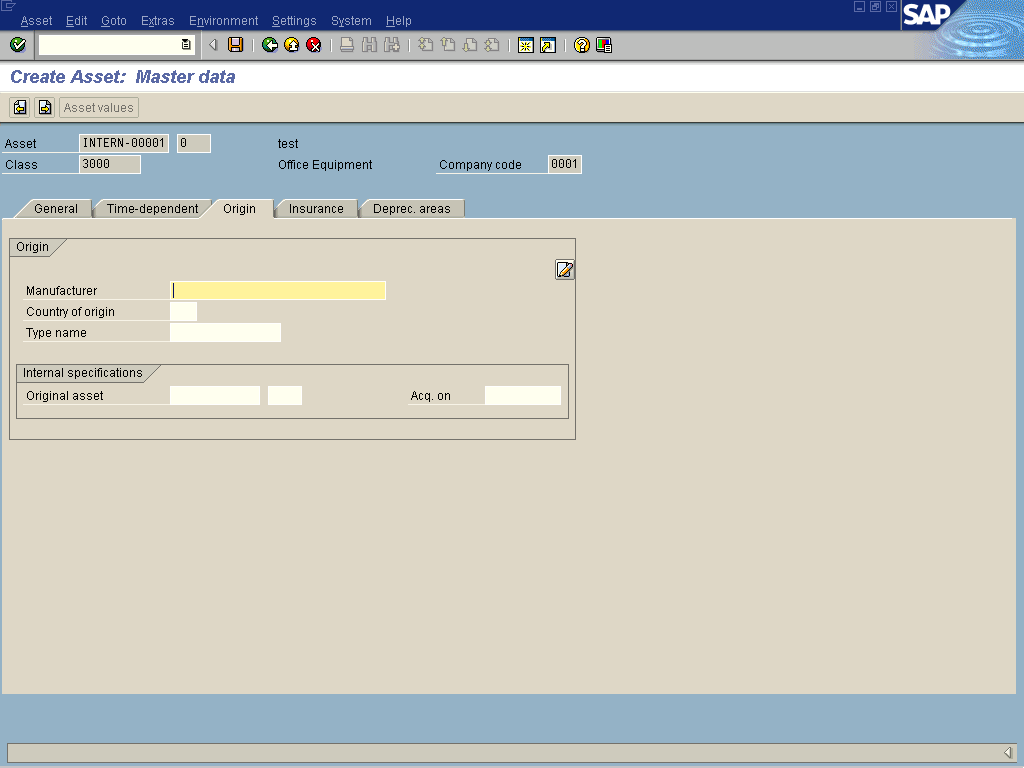The width and height of the screenshot is (1024, 768).
Task: Click the next tab page icon
Action: (x=44, y=107)
